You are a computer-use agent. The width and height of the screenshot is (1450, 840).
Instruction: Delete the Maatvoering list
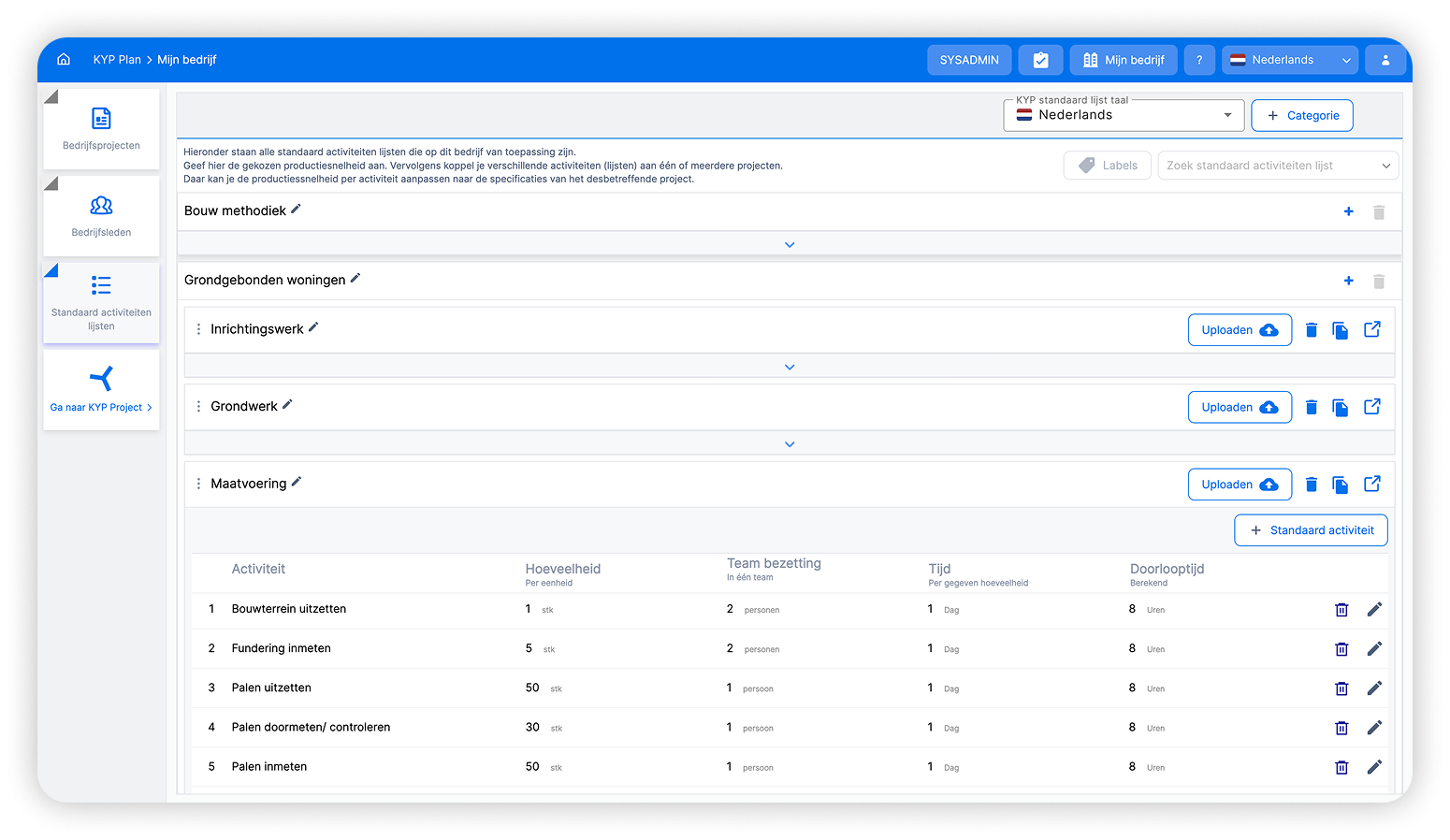click(1312, 485)
